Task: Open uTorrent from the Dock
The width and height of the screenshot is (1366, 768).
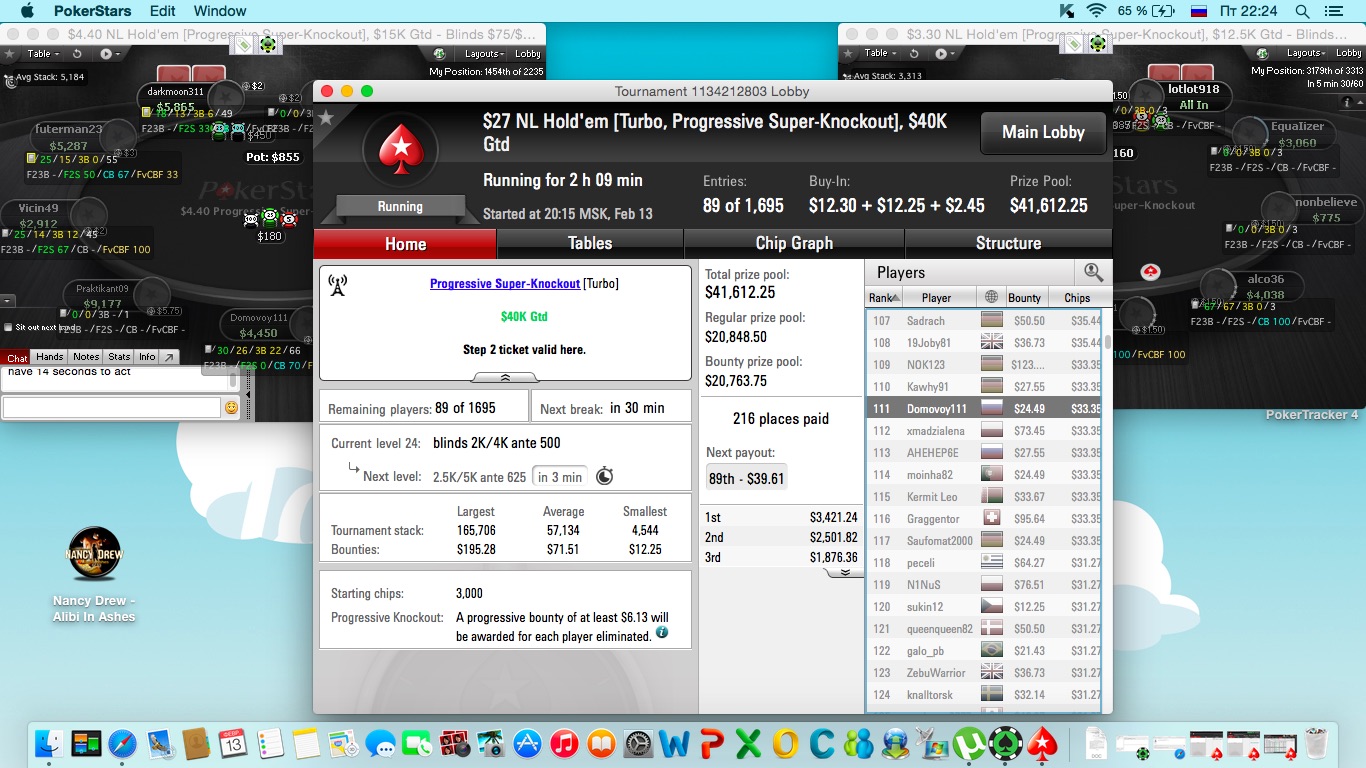Action: 967,744
